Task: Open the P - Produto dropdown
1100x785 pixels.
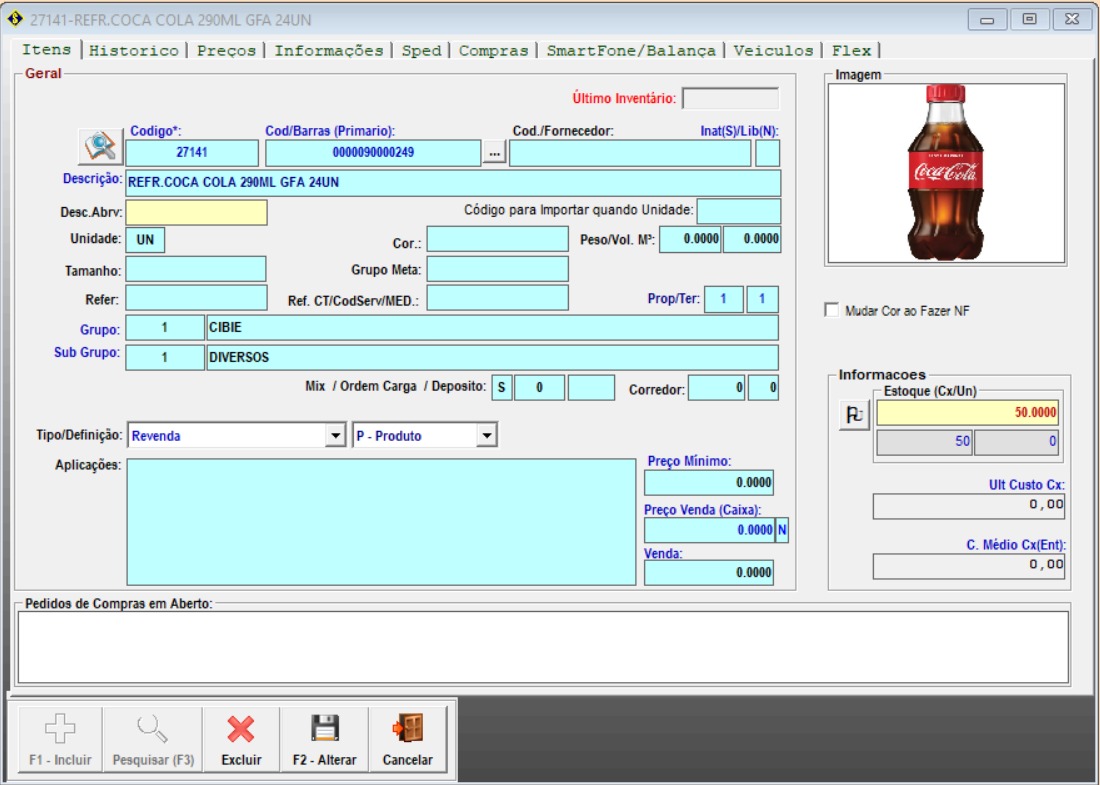Action: [x=486, y=436]
